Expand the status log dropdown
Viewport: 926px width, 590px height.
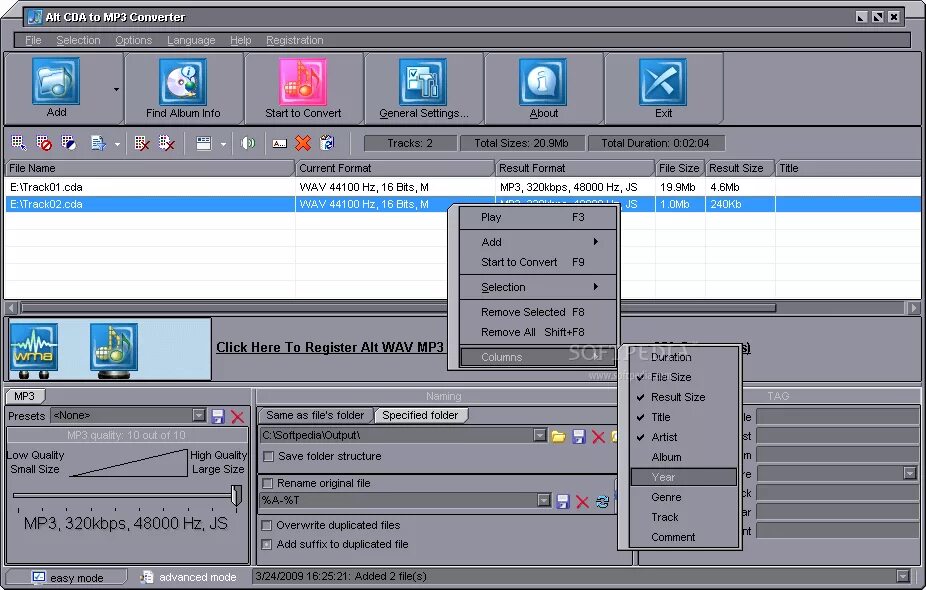pyautogui.click(x=902, y=576)
